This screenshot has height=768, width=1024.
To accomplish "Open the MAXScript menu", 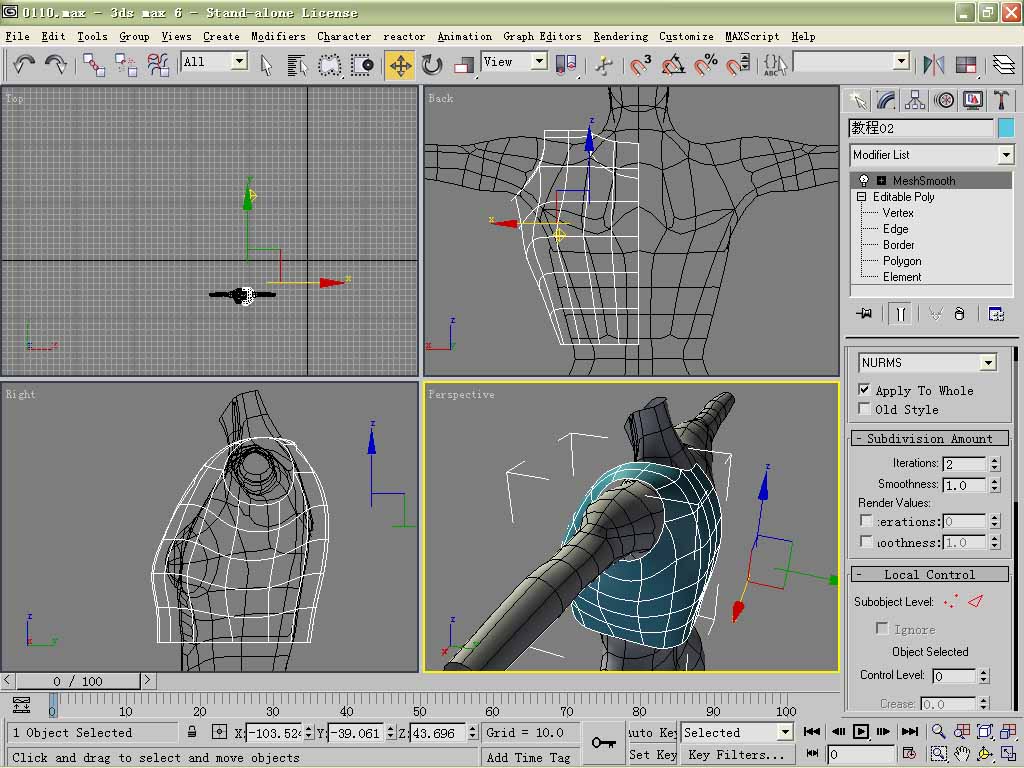I will click(752, 37).
